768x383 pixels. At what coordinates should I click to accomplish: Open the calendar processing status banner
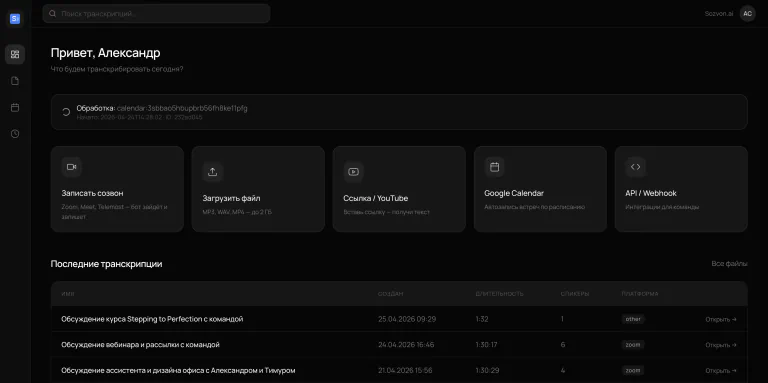(x=399, y=112)
